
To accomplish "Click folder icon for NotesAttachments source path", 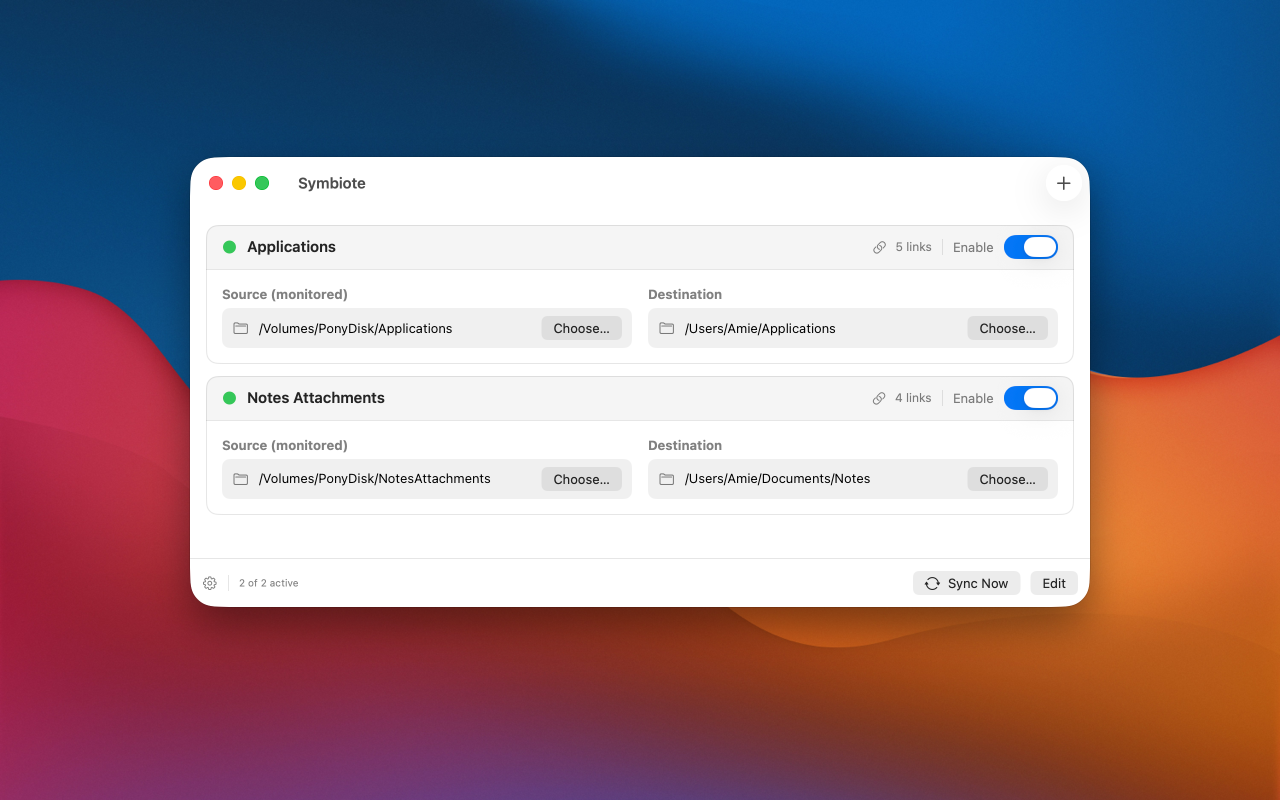I will (x=240, y=479).
